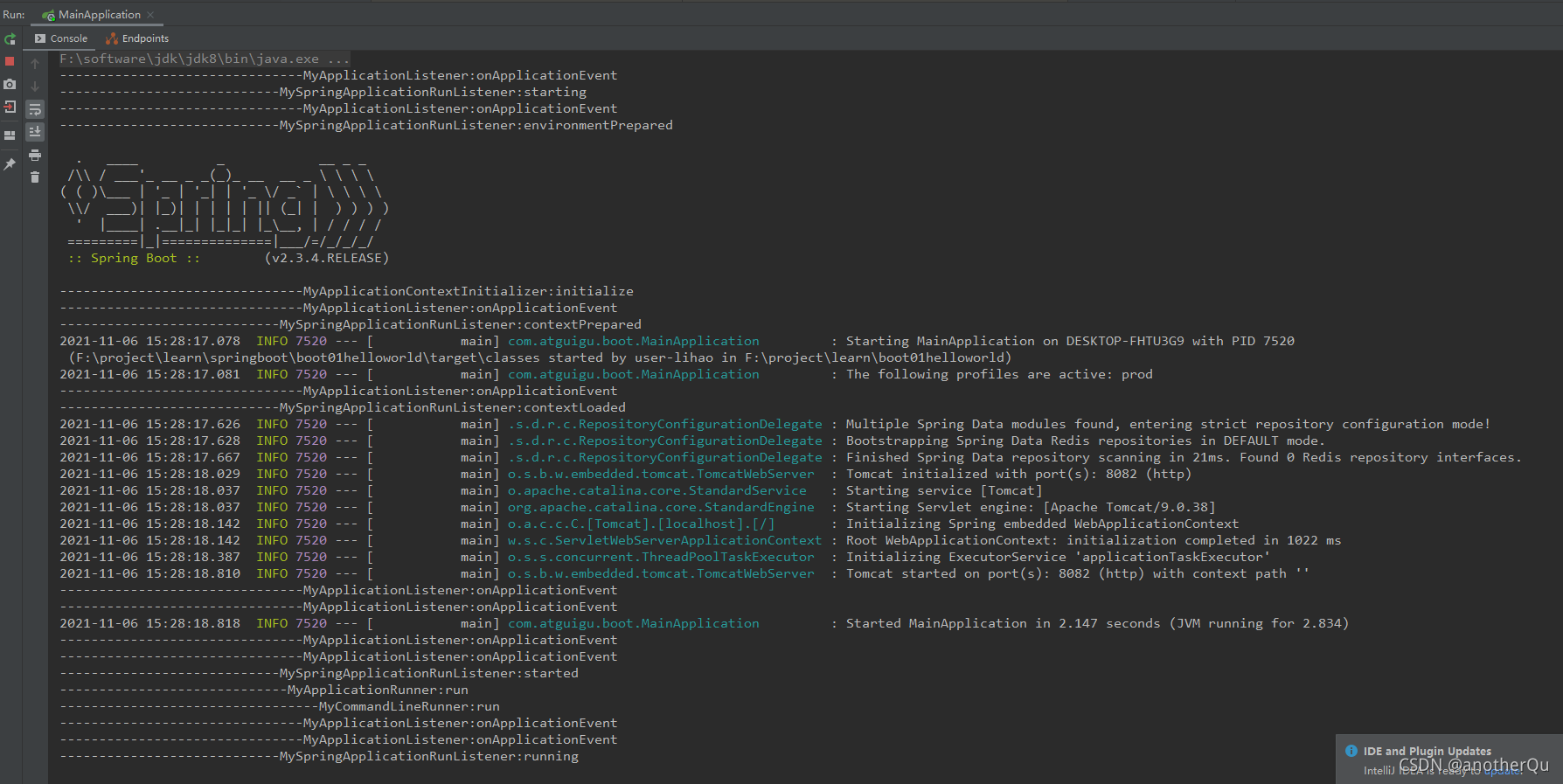Click 'The following profiles are active: prod'
The width and height of the screenshot is (1563, 784).
click(x=999, y=374)
